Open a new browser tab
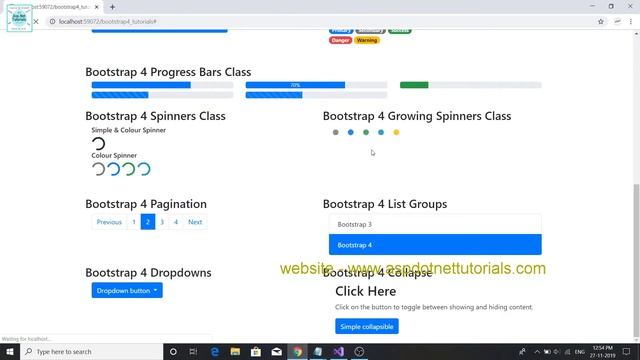The width and height of the screenshot is (640, 360). coord(112,7)
